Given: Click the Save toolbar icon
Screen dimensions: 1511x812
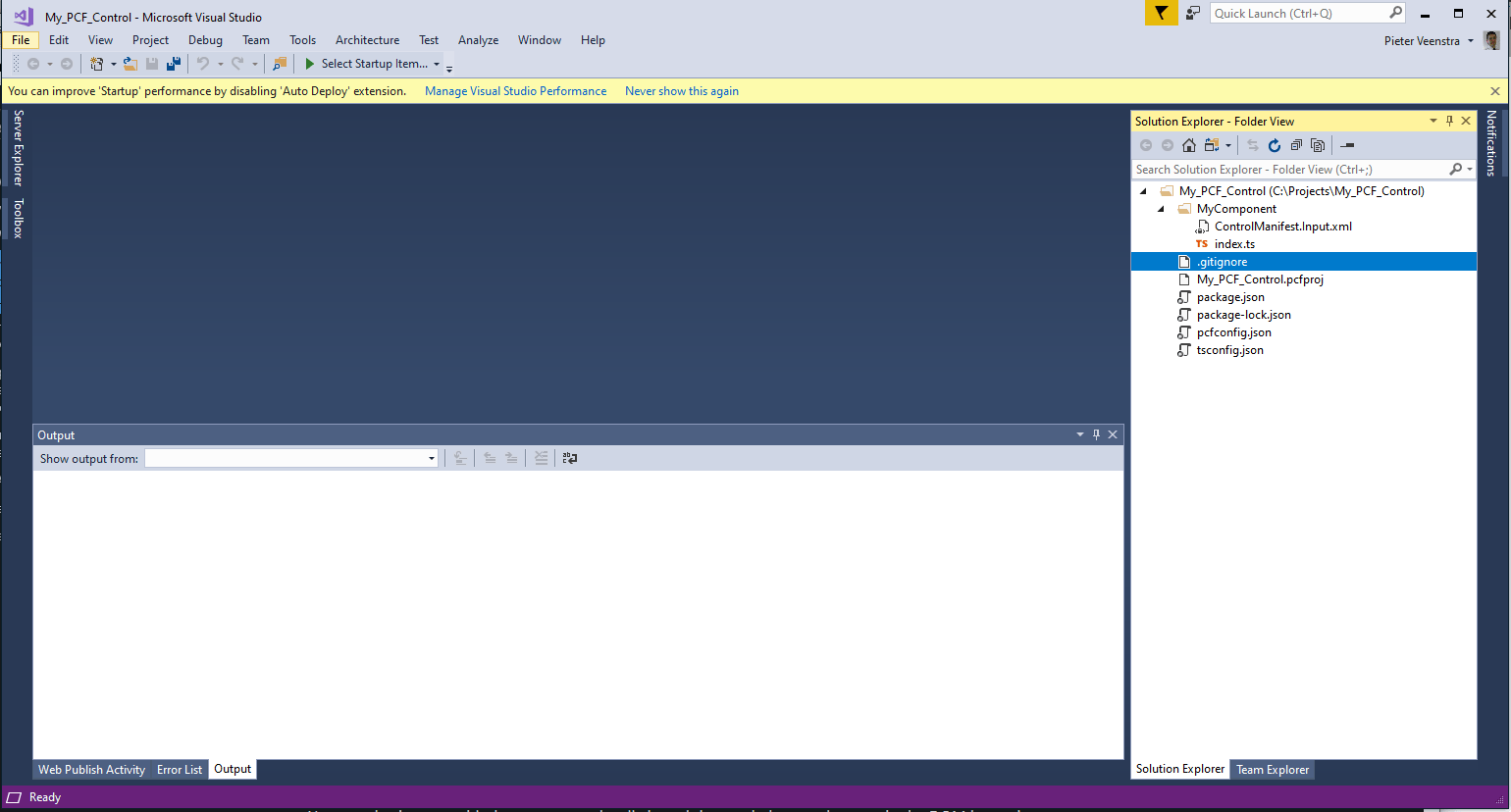Looking at the screenshot, I should tap(152, 64).
